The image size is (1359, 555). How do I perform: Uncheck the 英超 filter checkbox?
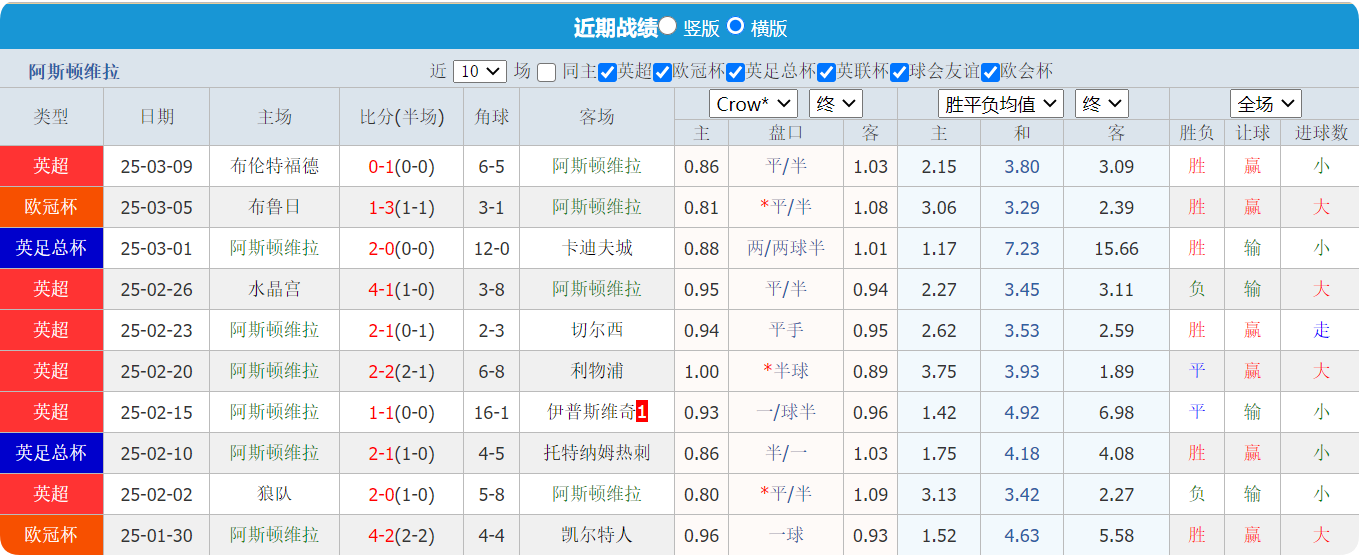tap(607, 72)
